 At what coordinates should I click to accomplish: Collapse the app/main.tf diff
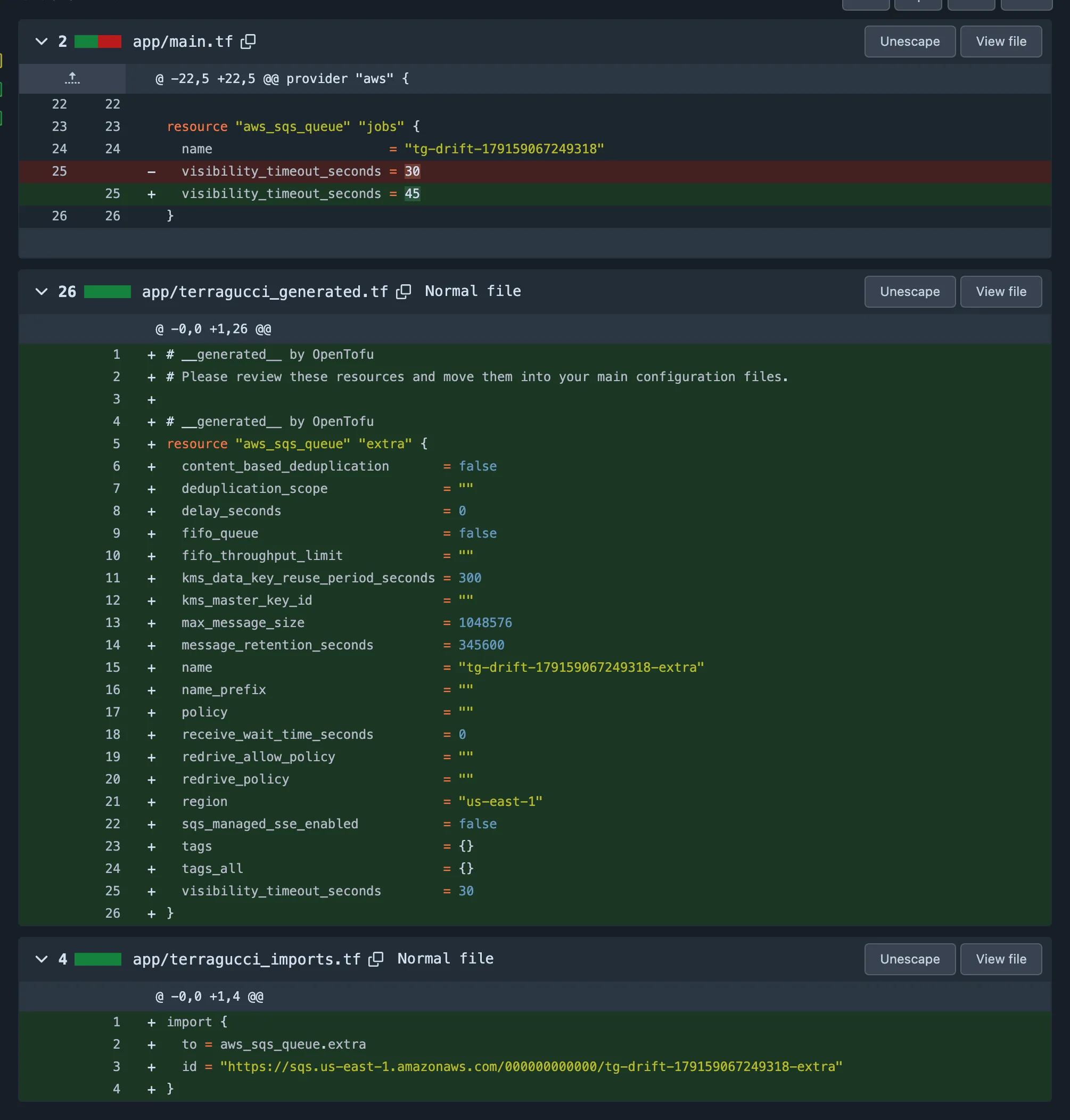41,42
